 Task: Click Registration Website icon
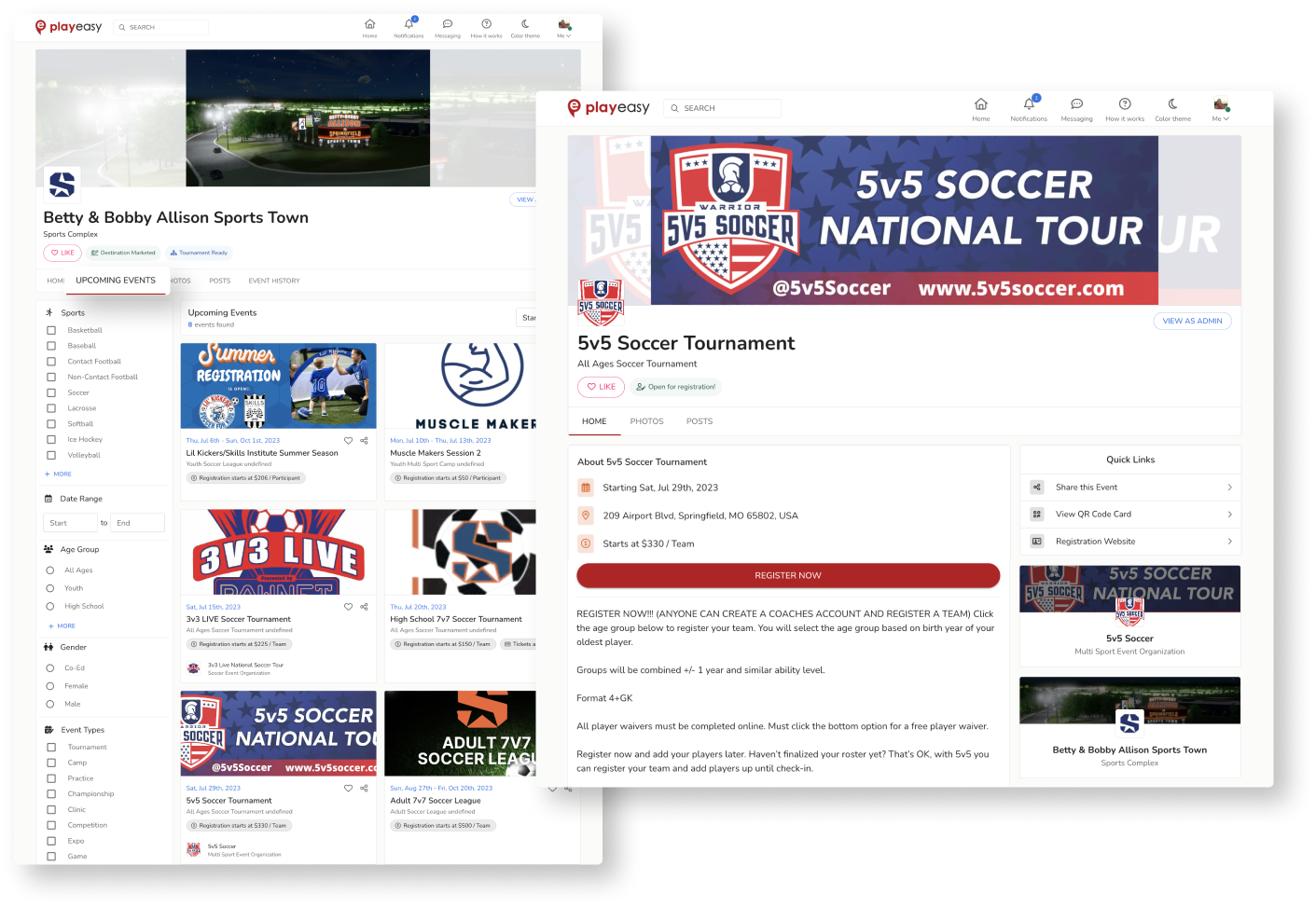(x=1037, y=541)
